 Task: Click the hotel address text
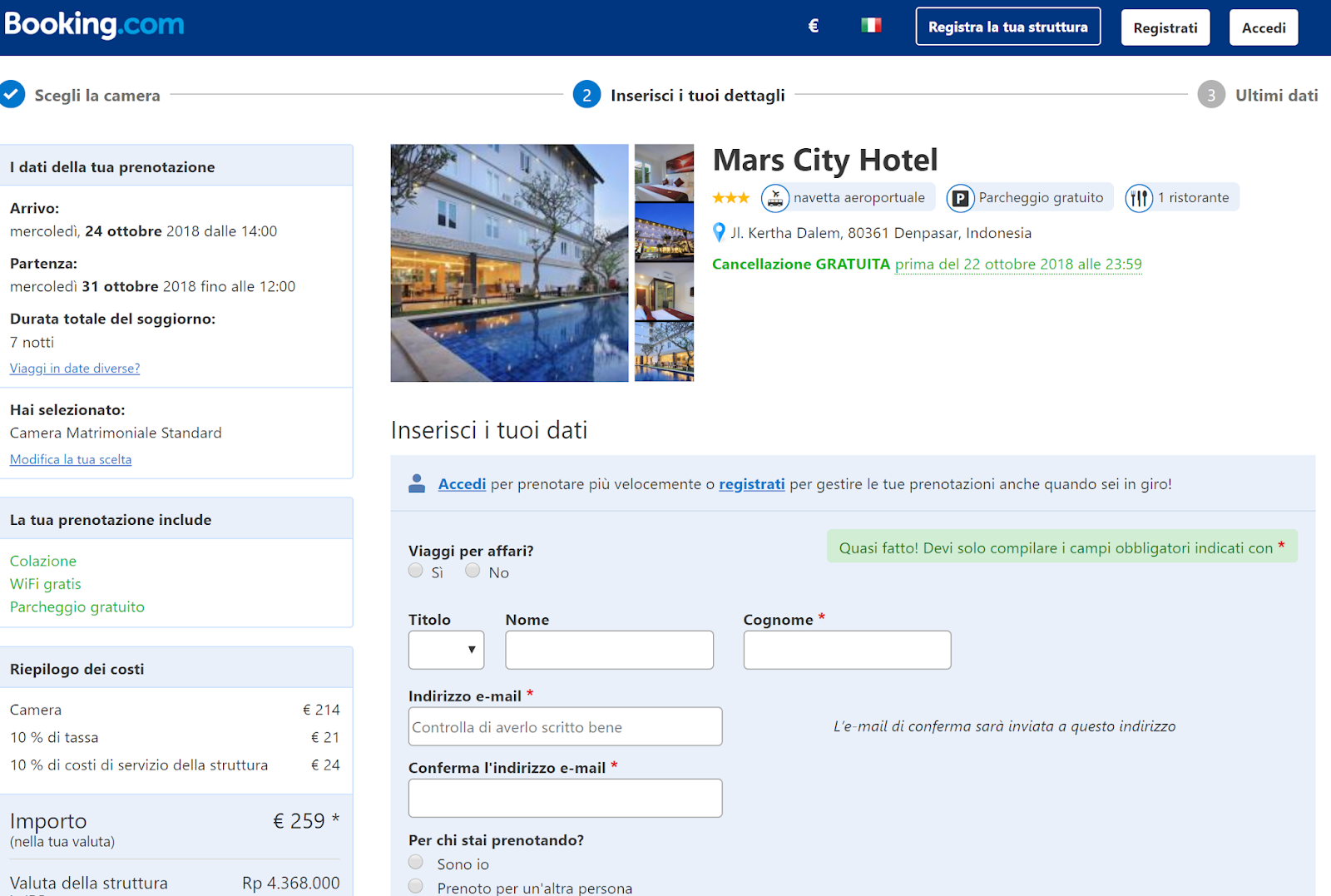pos(881,234)
